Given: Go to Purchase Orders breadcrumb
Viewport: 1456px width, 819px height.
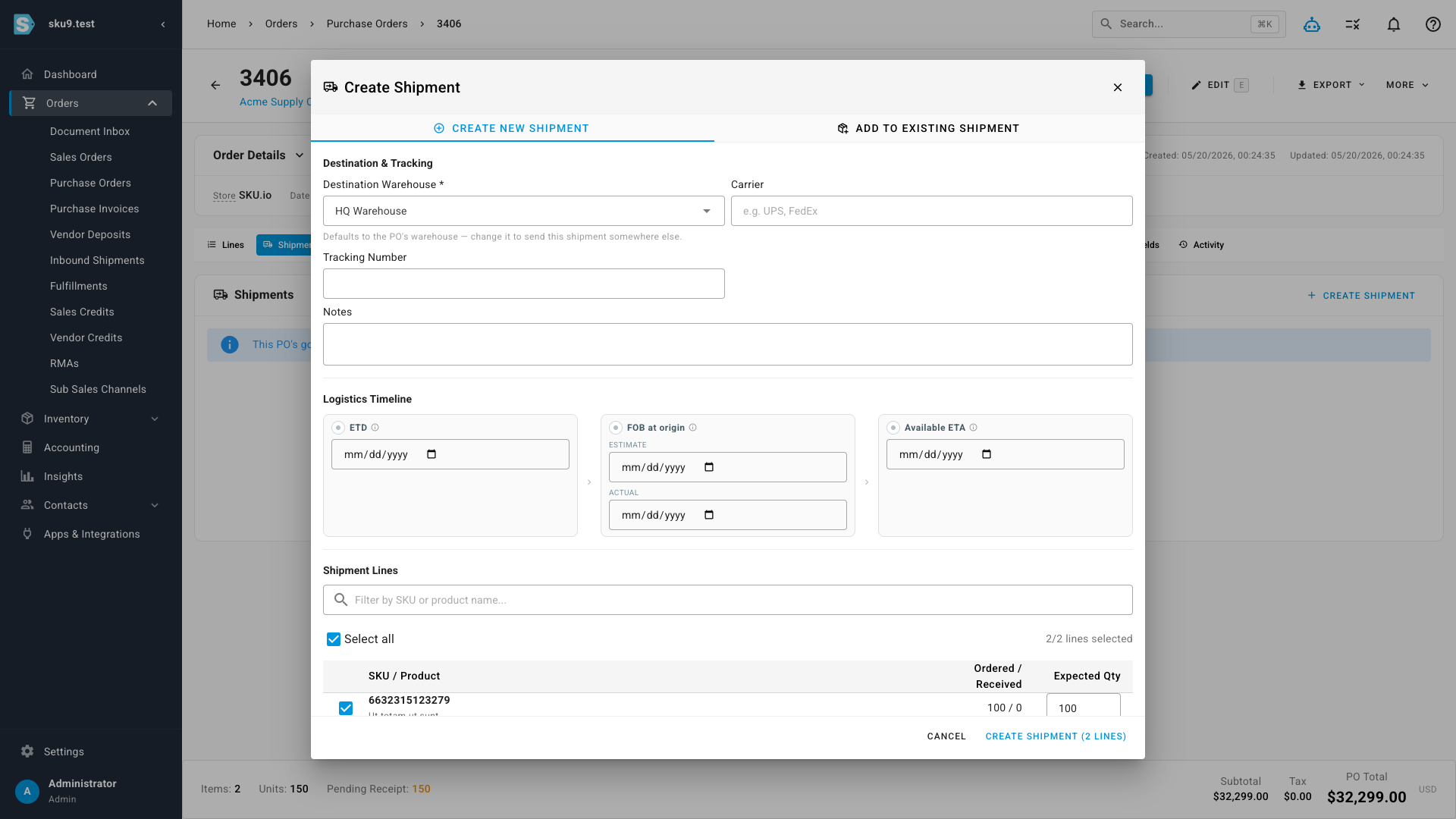Looking at the screenshot, I should [367, 24].
